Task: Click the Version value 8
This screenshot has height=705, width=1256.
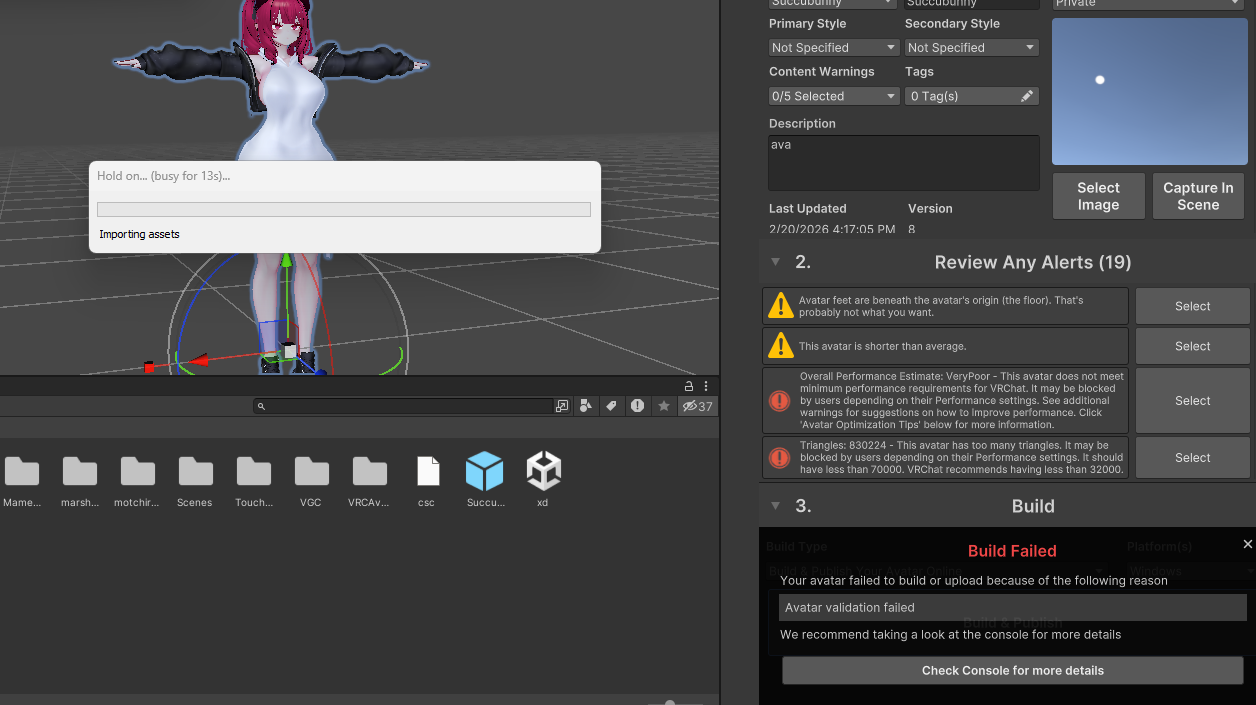Action: point(912,230)
